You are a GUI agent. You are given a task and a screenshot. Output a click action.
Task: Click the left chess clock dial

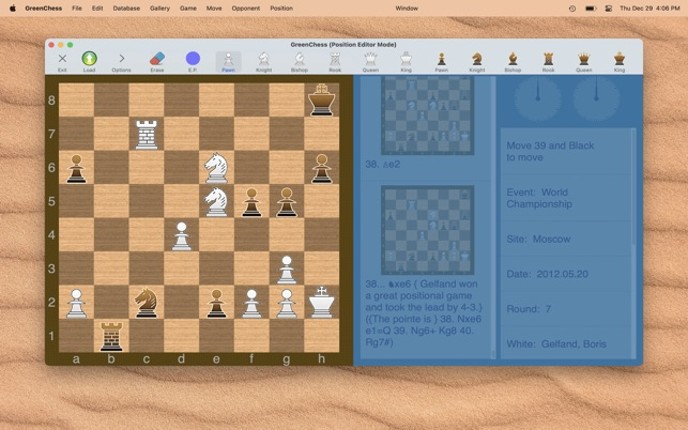[x=538, y=99]
